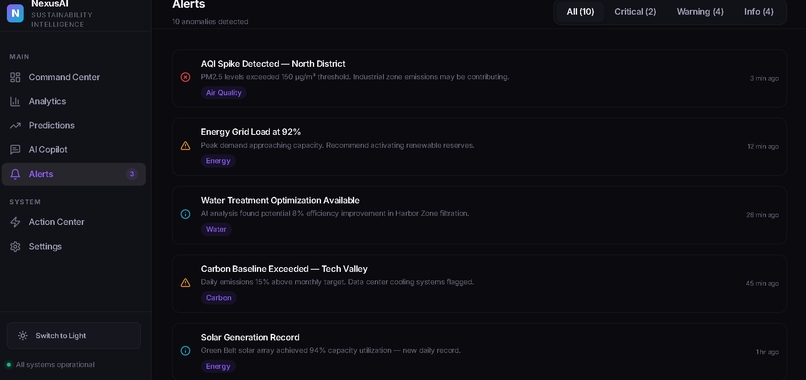Click the Water category tag
Screen dimensions: 806x380
(216, 229)
